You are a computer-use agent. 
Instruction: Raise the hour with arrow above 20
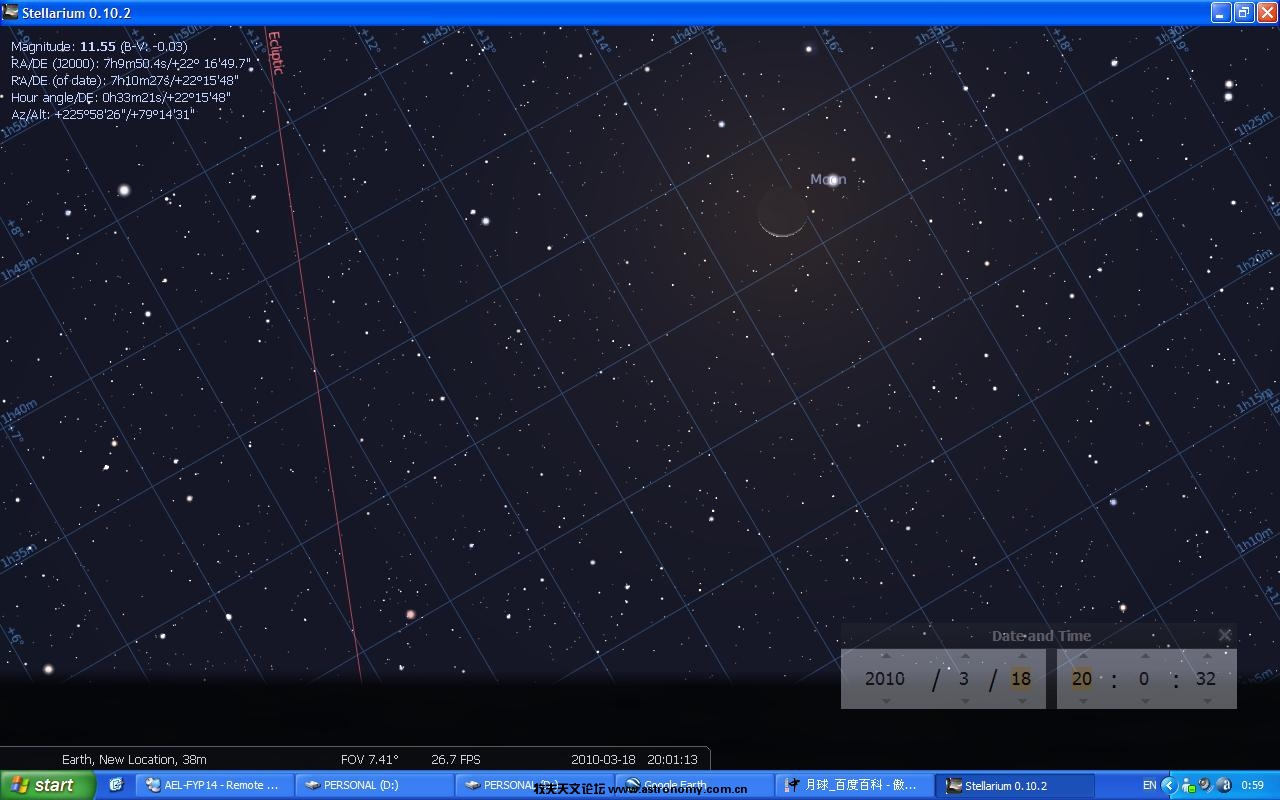click(x=1082, y=656)
